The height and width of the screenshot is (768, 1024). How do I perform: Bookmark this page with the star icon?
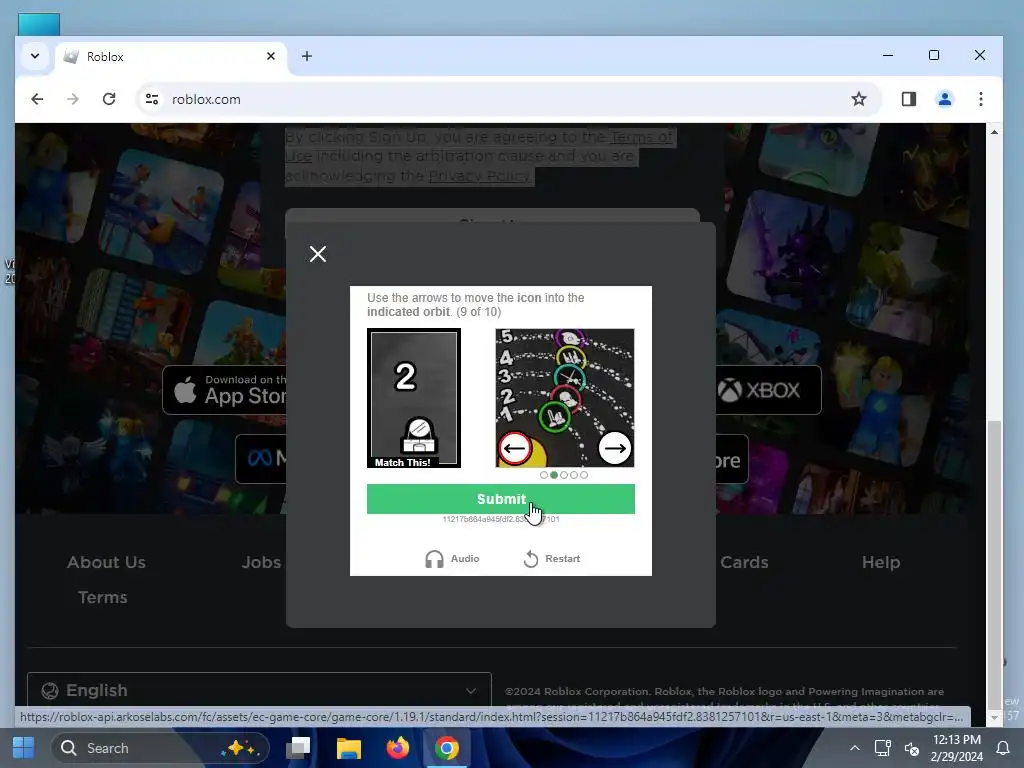(859, 99)
